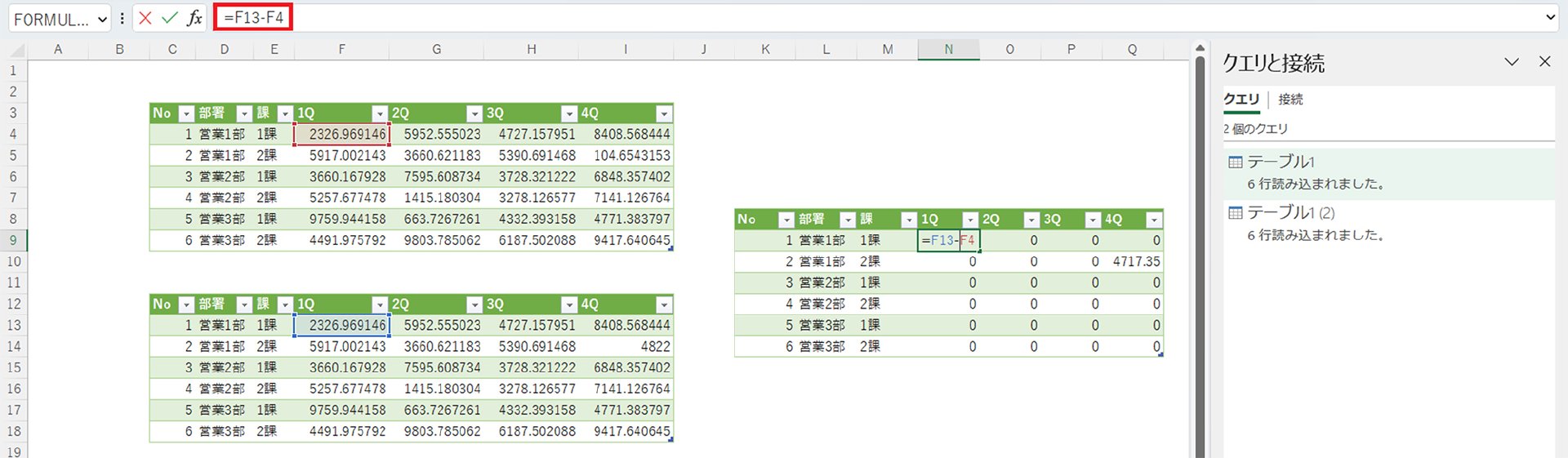The width and height of the screenshot is (1568, 458).
Task: Select column header A
Action: pyautogui.click(x=58, y=50)
